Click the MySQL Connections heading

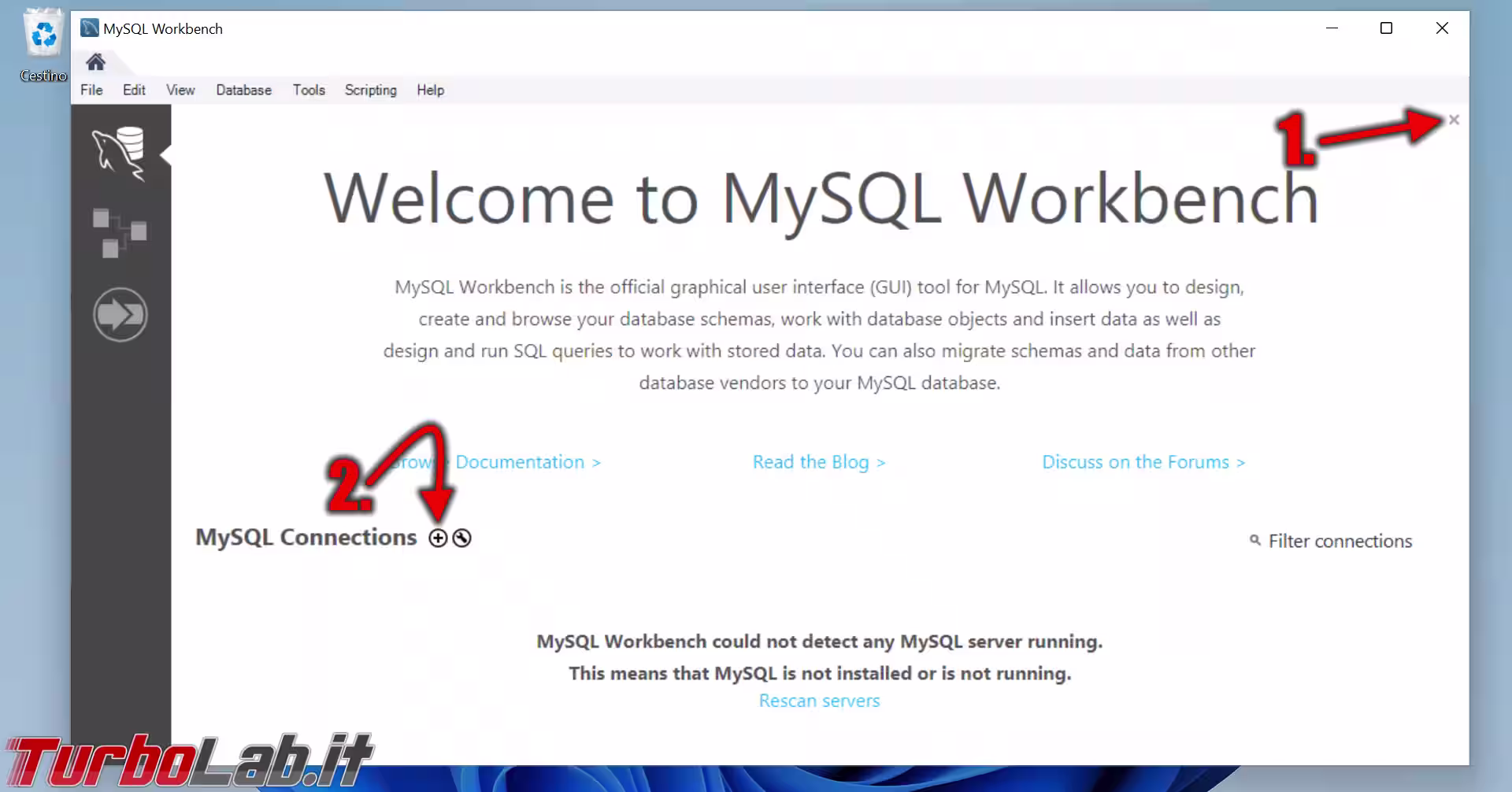306,537
